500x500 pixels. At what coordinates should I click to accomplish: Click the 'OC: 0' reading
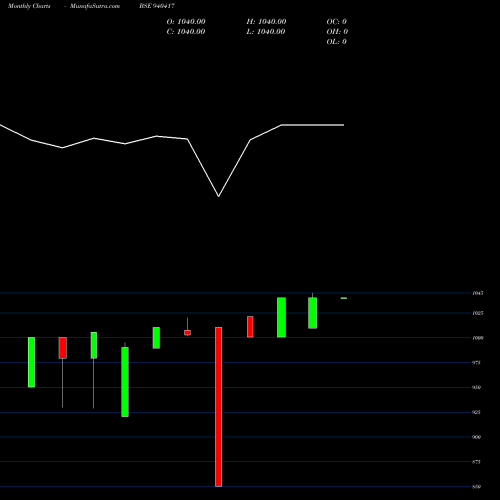tap(337, 22)
